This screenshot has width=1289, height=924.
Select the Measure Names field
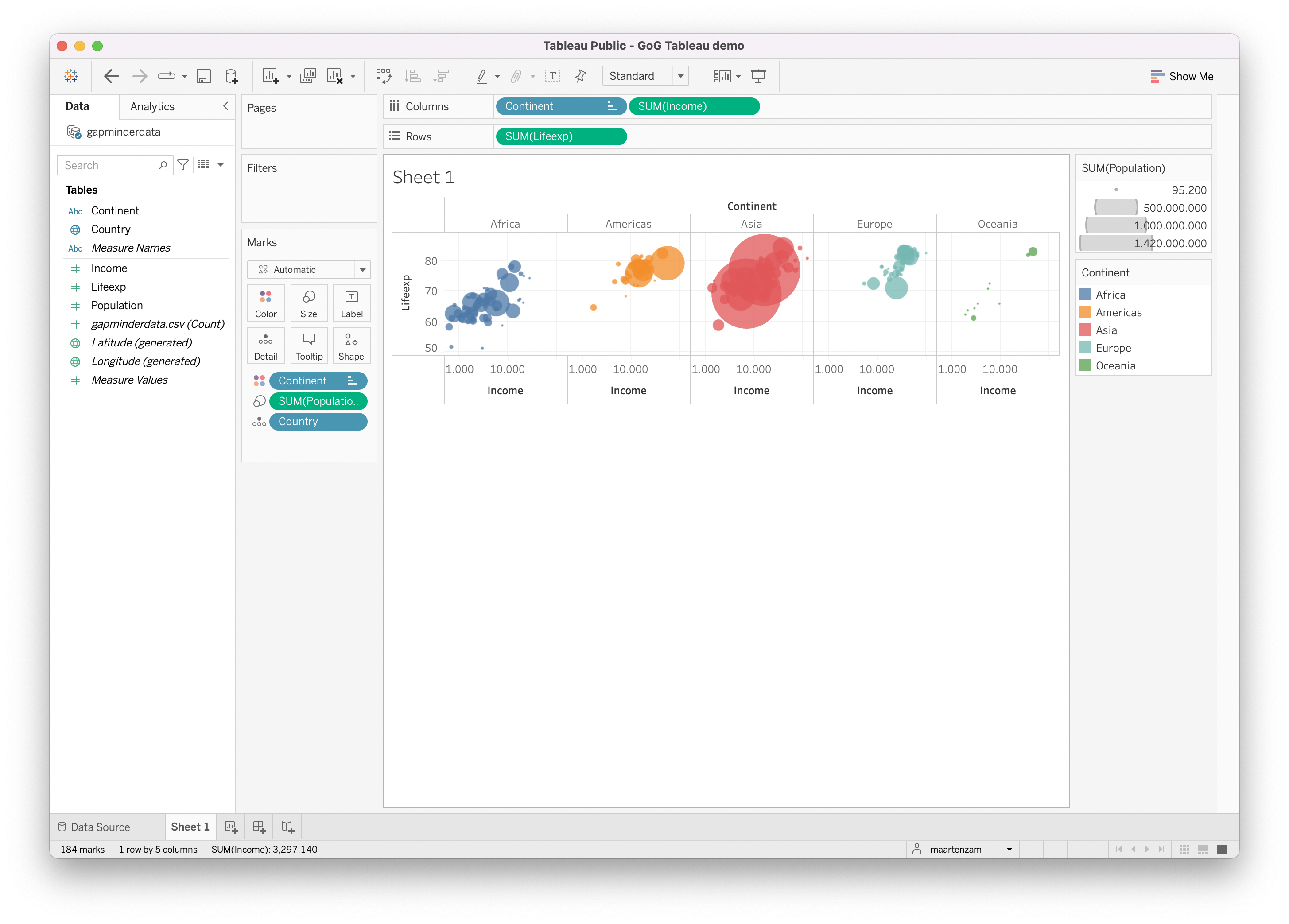click(x=131, y=248)
